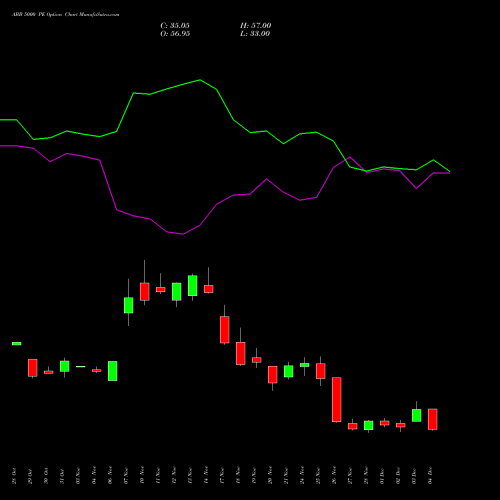Click the '31 Oct' date axis label

62,476
